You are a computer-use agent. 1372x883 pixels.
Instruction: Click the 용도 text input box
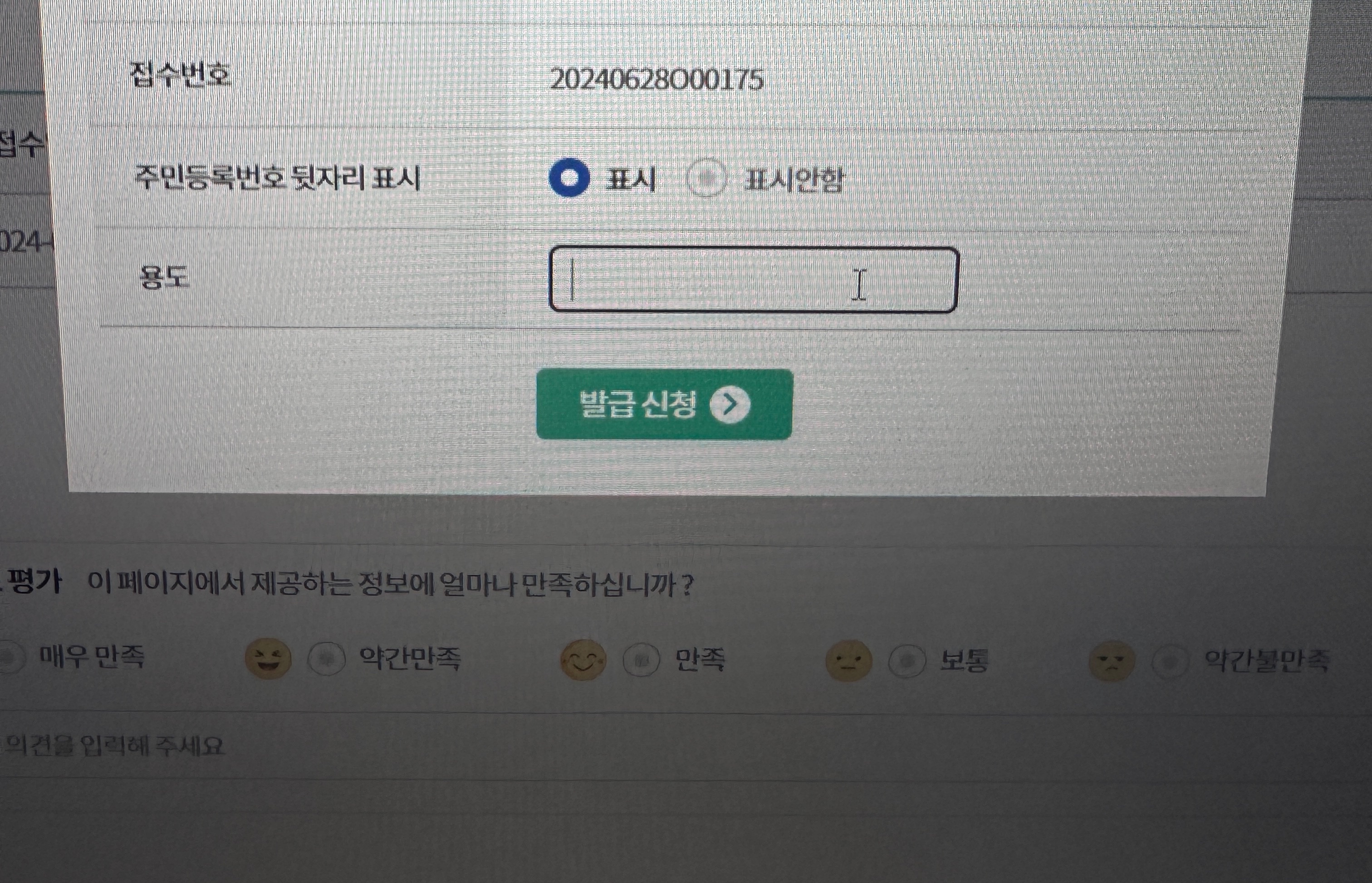[754, 280]
